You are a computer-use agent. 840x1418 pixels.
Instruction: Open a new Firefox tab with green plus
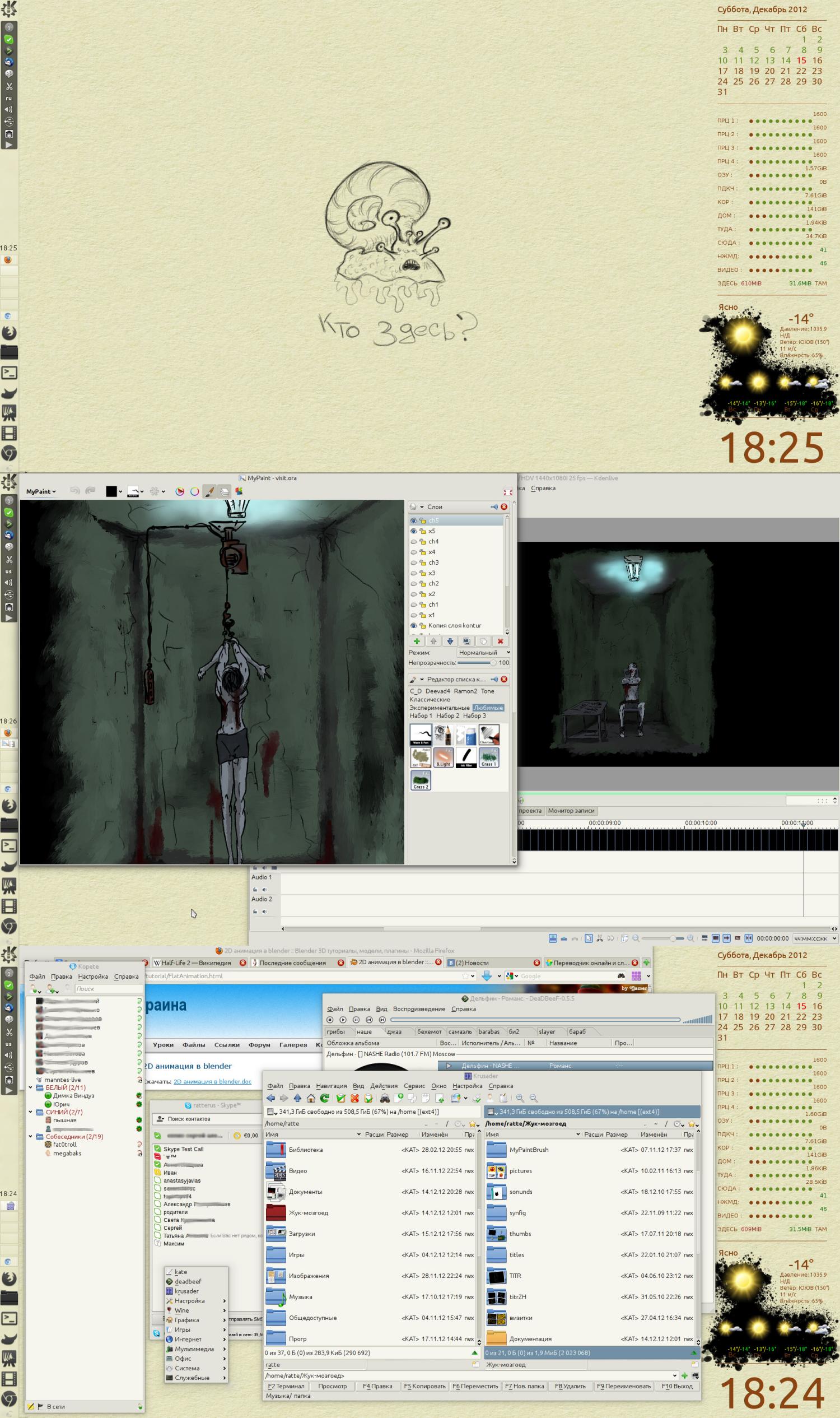click(x=646, y=963)
